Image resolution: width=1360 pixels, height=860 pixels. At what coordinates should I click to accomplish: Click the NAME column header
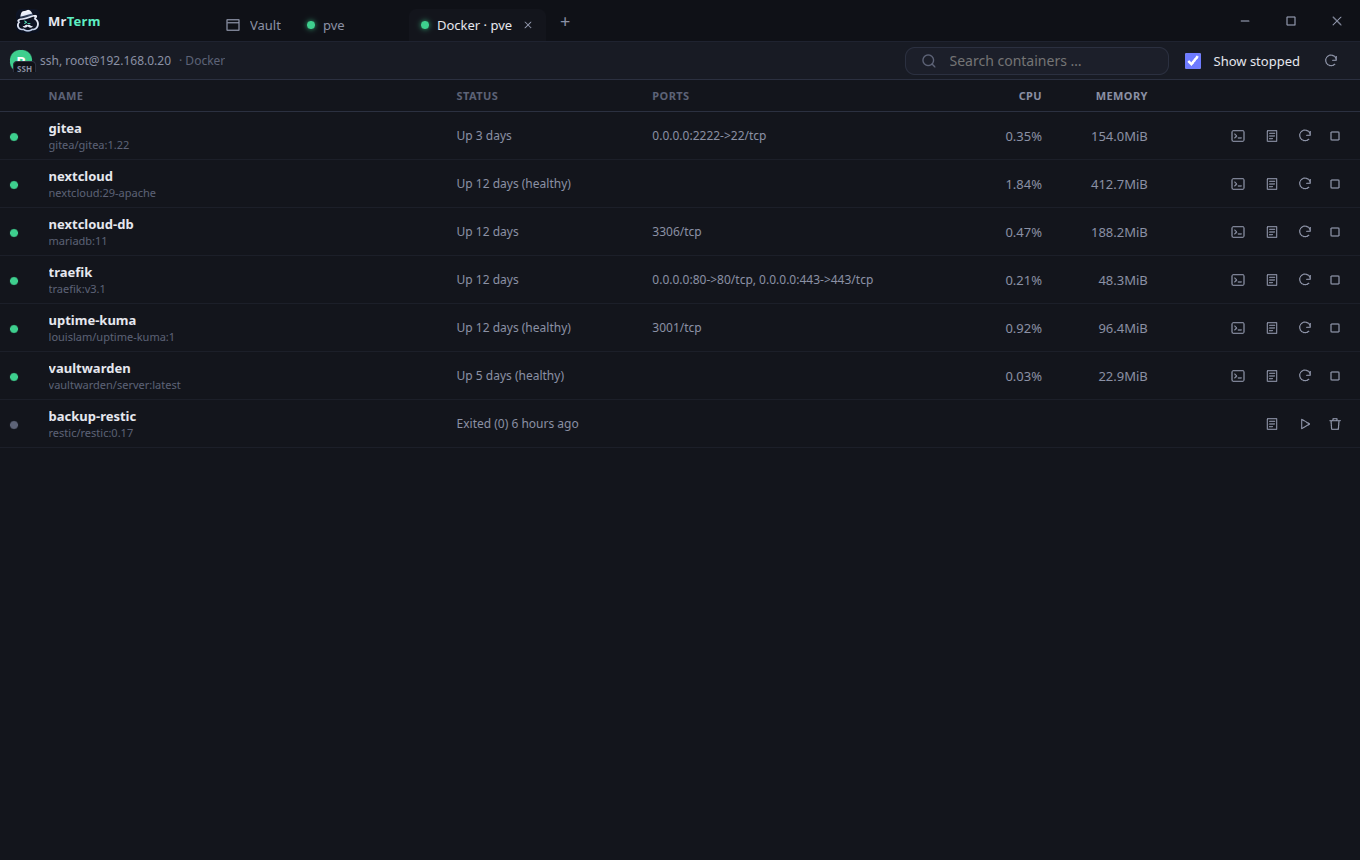66,96
